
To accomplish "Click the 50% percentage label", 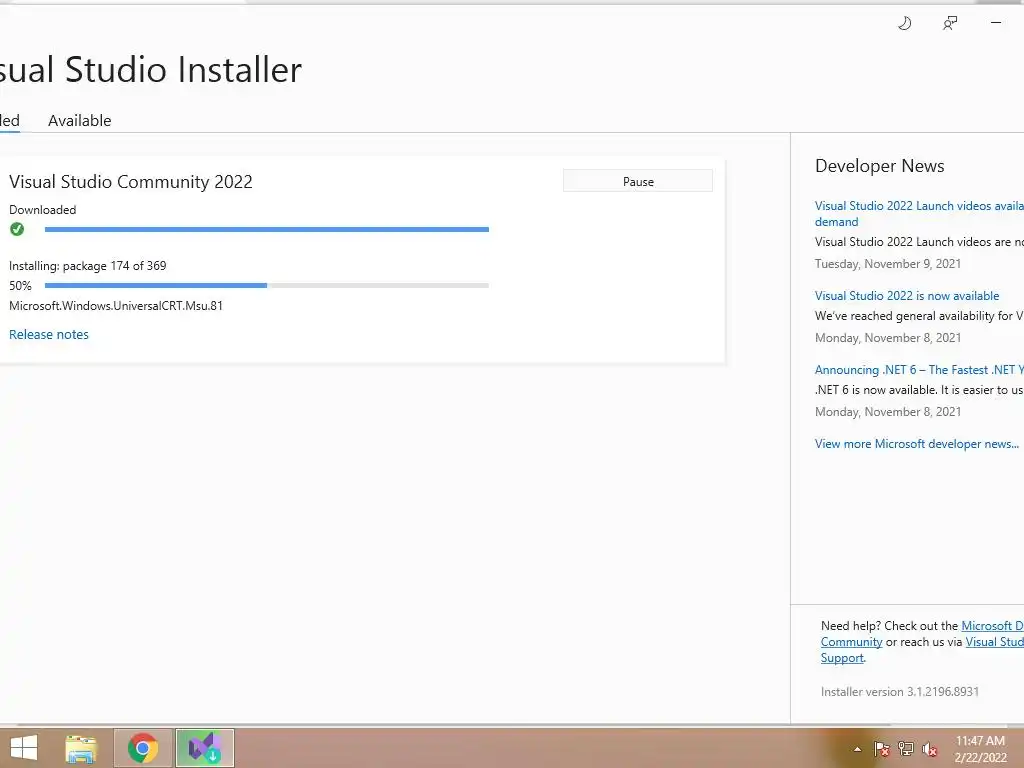I will click(20, 285).
